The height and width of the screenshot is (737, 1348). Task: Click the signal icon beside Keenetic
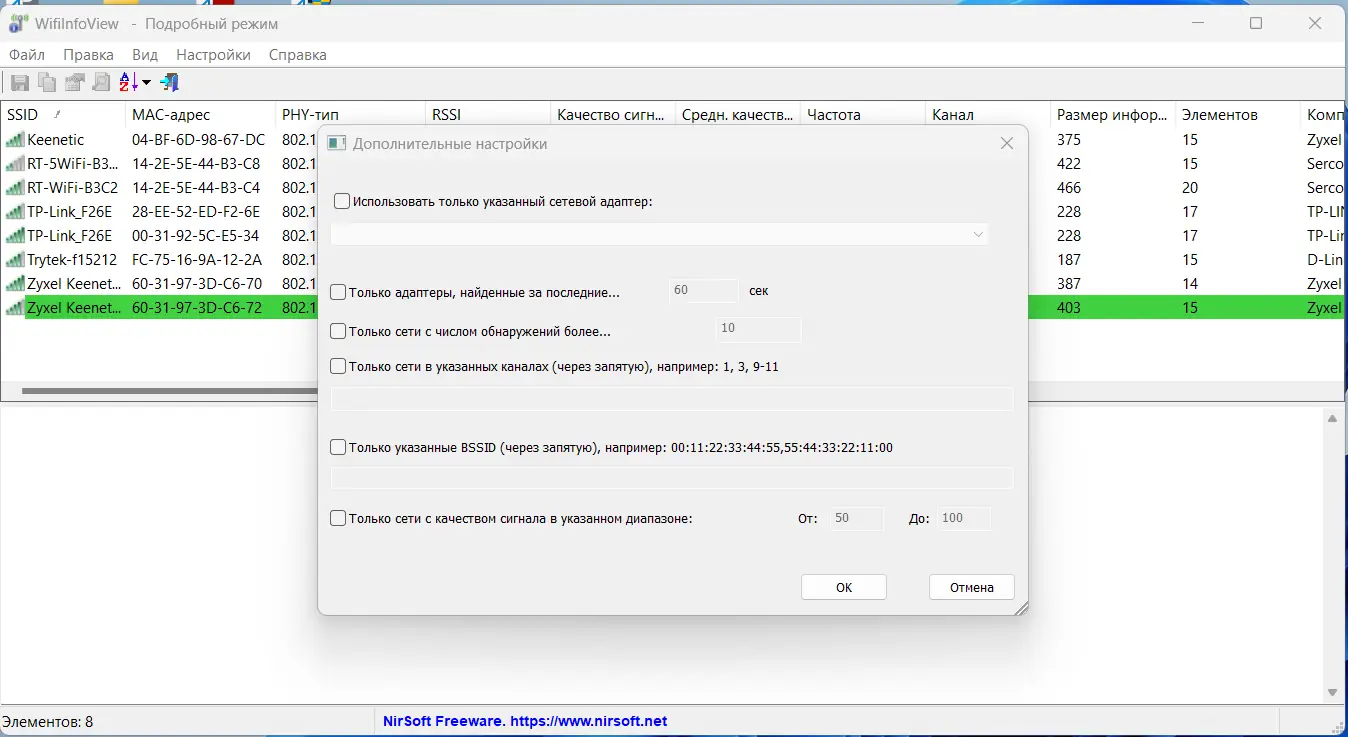(x=15, y=140)
